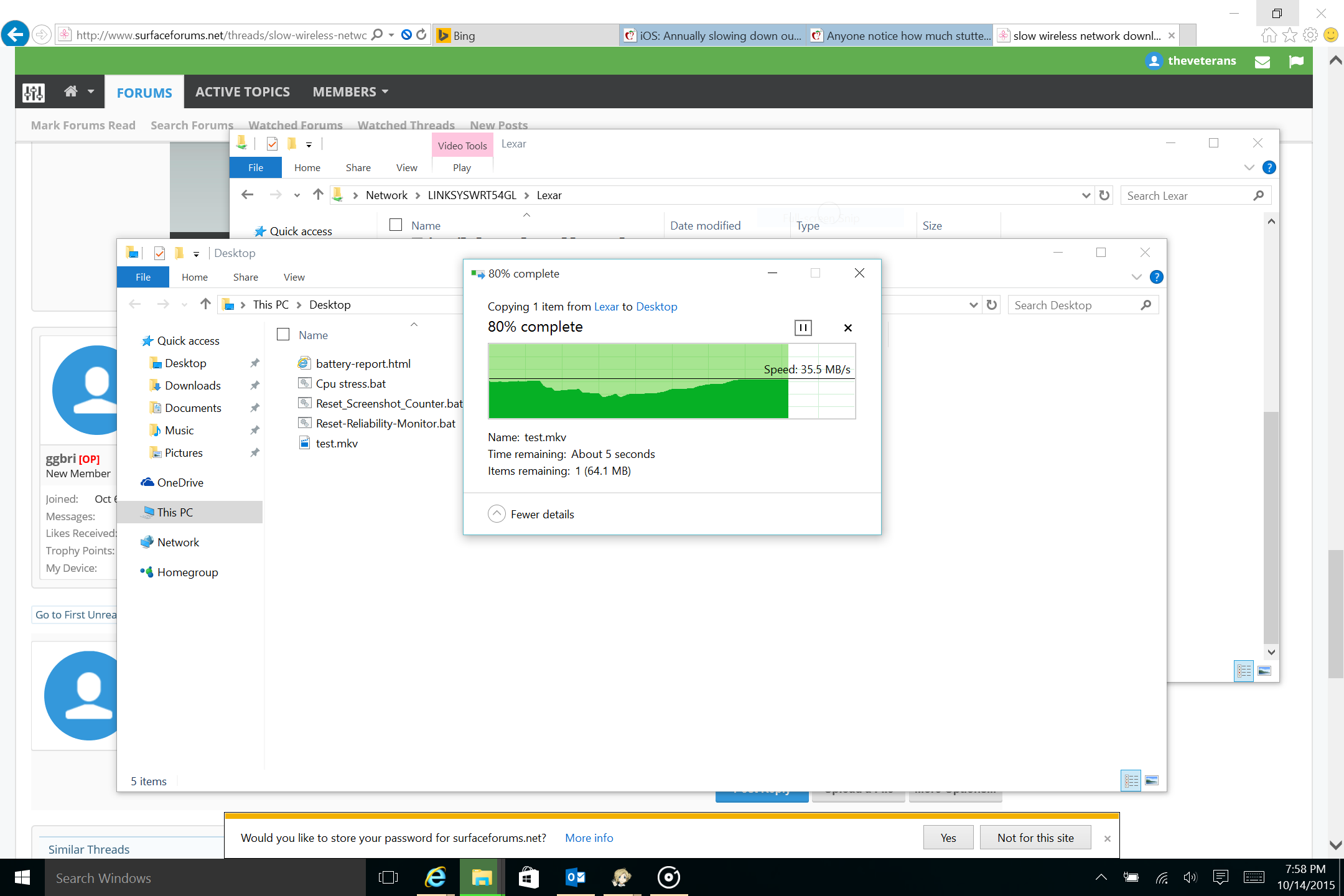Image resolution: width=1344 pixels, height=896 pixels.
Task: Open browser settings gear icon
Action: pyautogui.click(x=1310, y=35)
